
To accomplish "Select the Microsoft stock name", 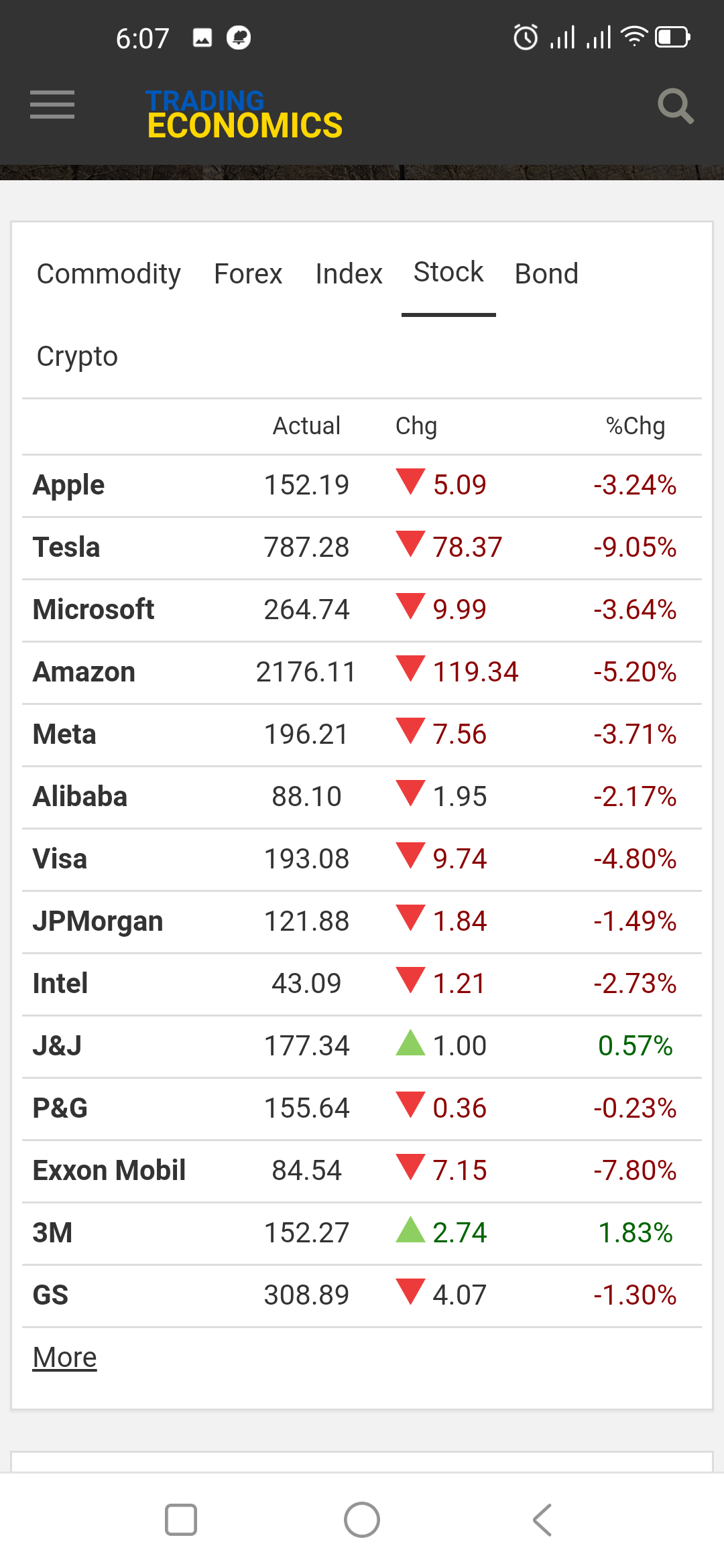I will (94, 610).
